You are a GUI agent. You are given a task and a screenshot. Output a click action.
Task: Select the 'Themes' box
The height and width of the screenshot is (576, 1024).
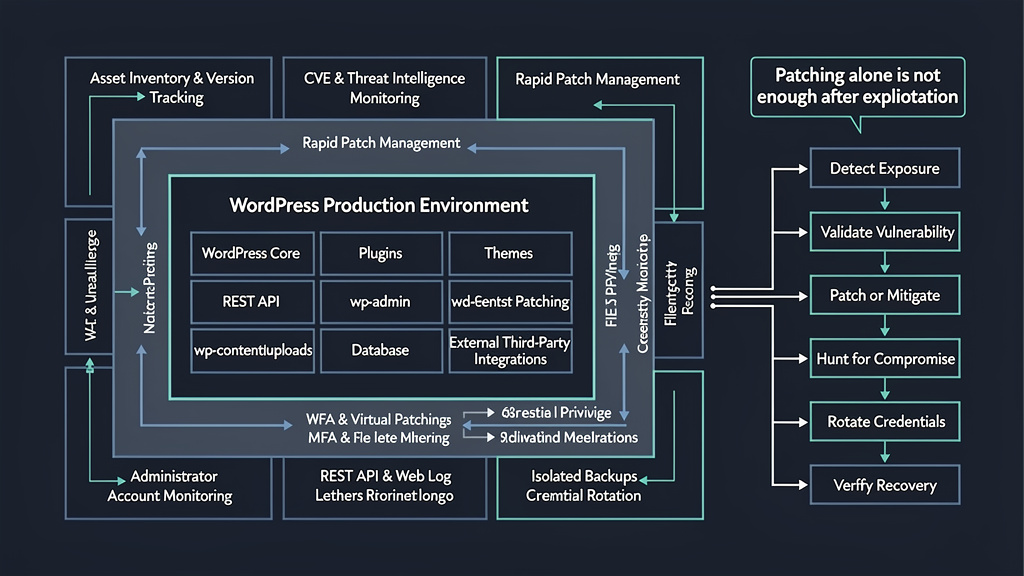[x=510, y=253]
